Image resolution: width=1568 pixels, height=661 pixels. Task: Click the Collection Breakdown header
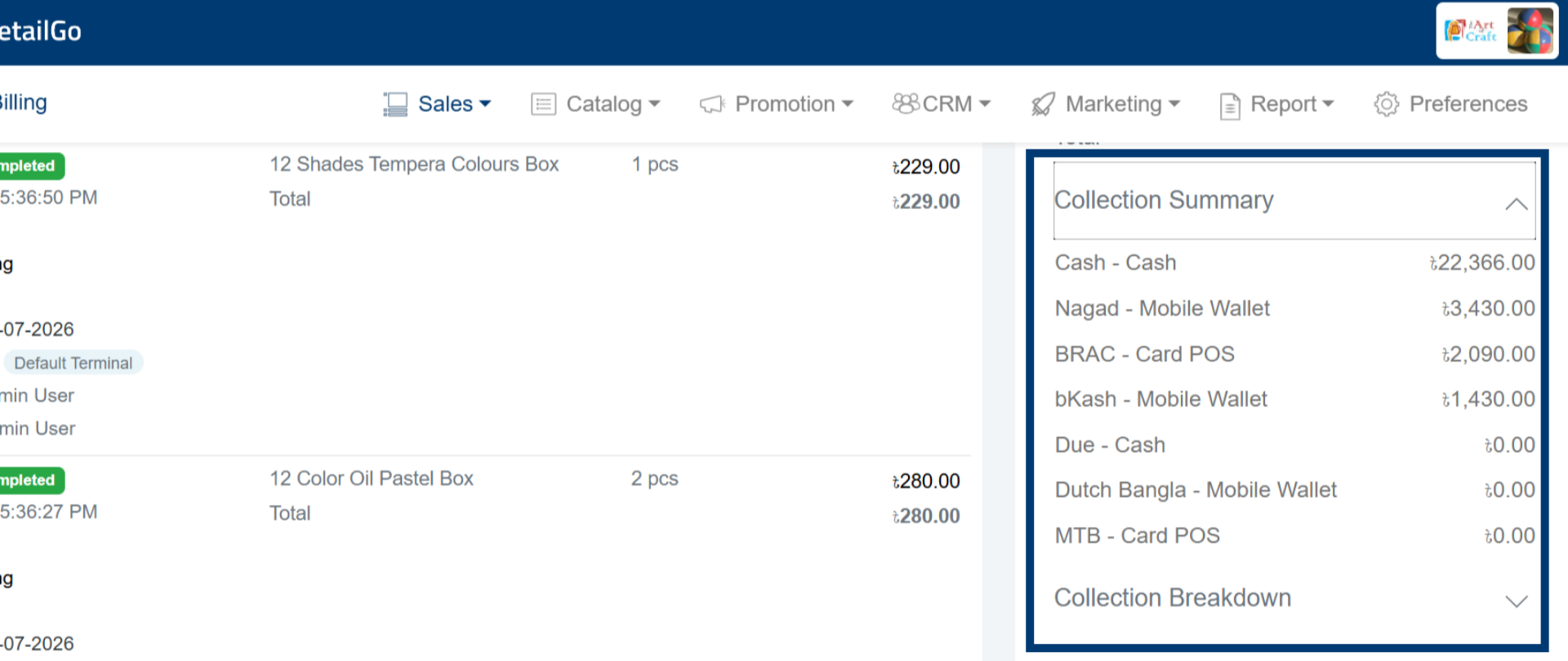(1294, 598)
